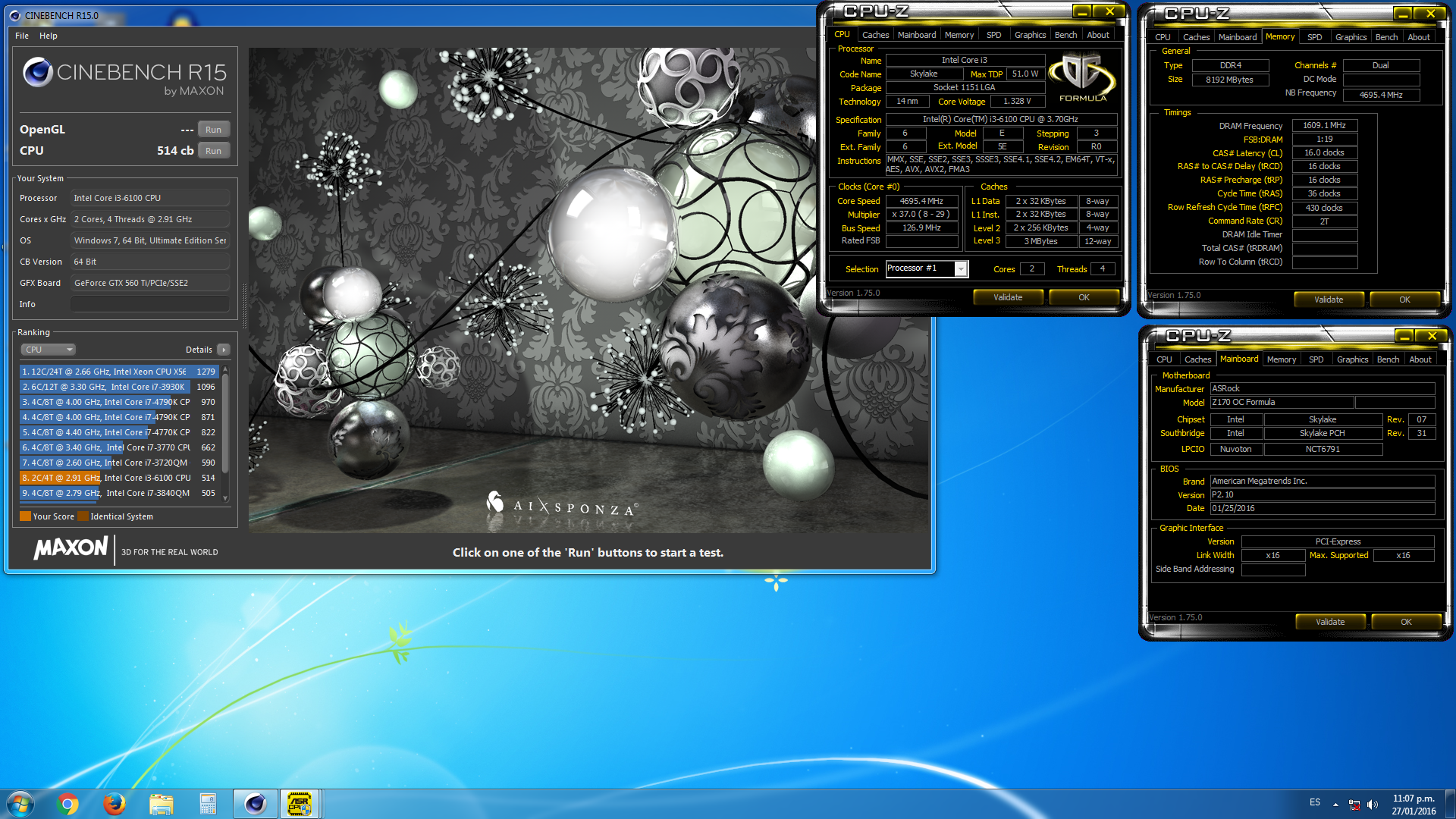The image size is (1456, 819).
Task: Show hidden tray icons arrow
Action: coord(1335,805)
